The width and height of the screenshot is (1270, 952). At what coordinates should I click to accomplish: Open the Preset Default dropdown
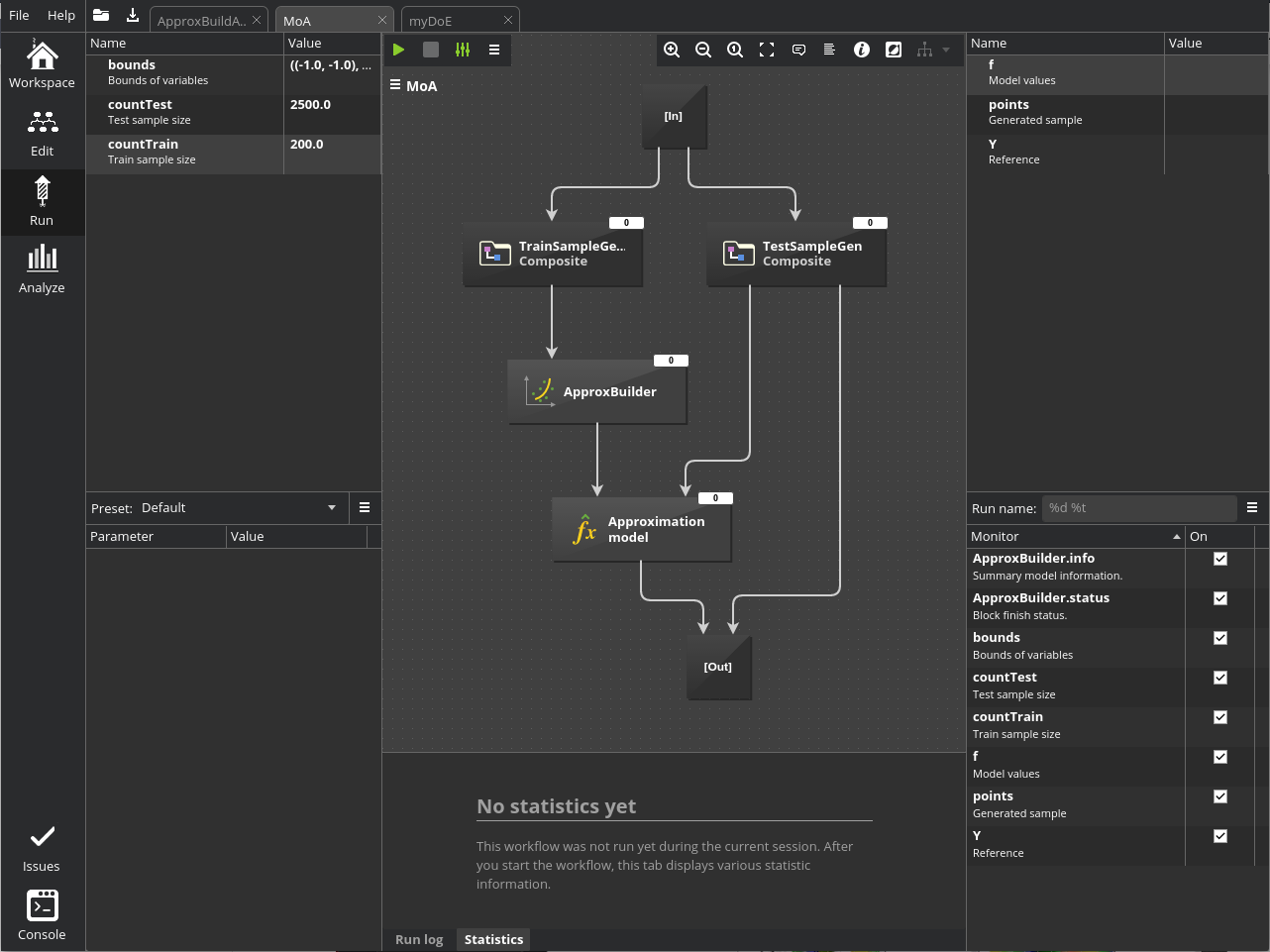point(241,508)
